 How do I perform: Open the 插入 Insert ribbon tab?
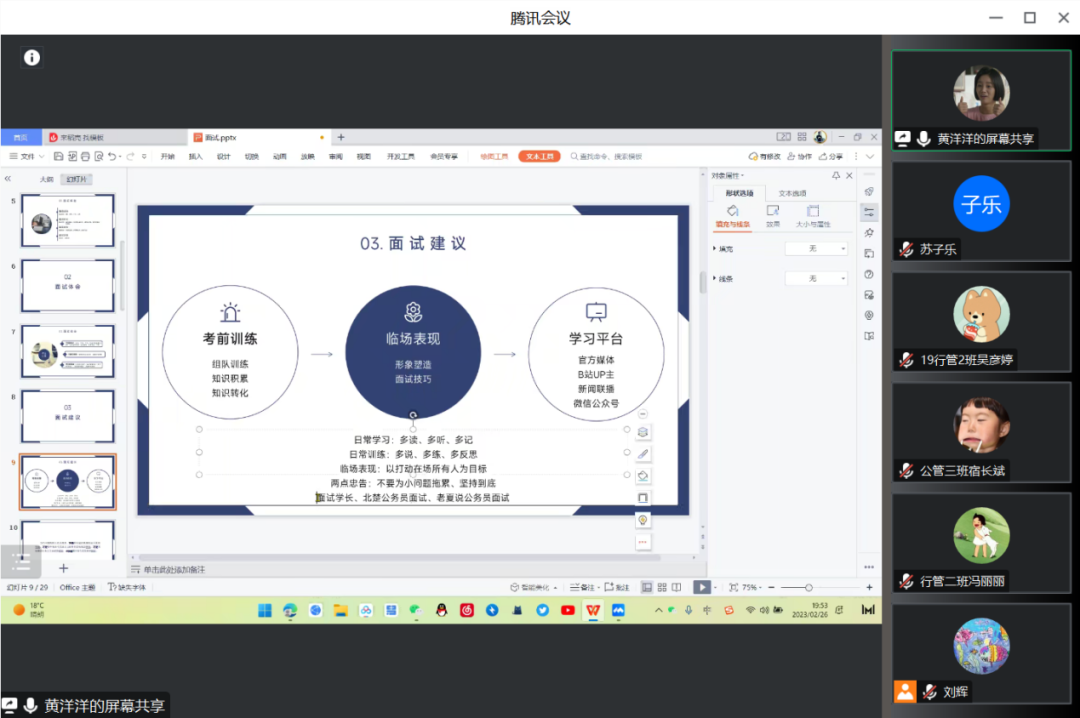point(195,156)
